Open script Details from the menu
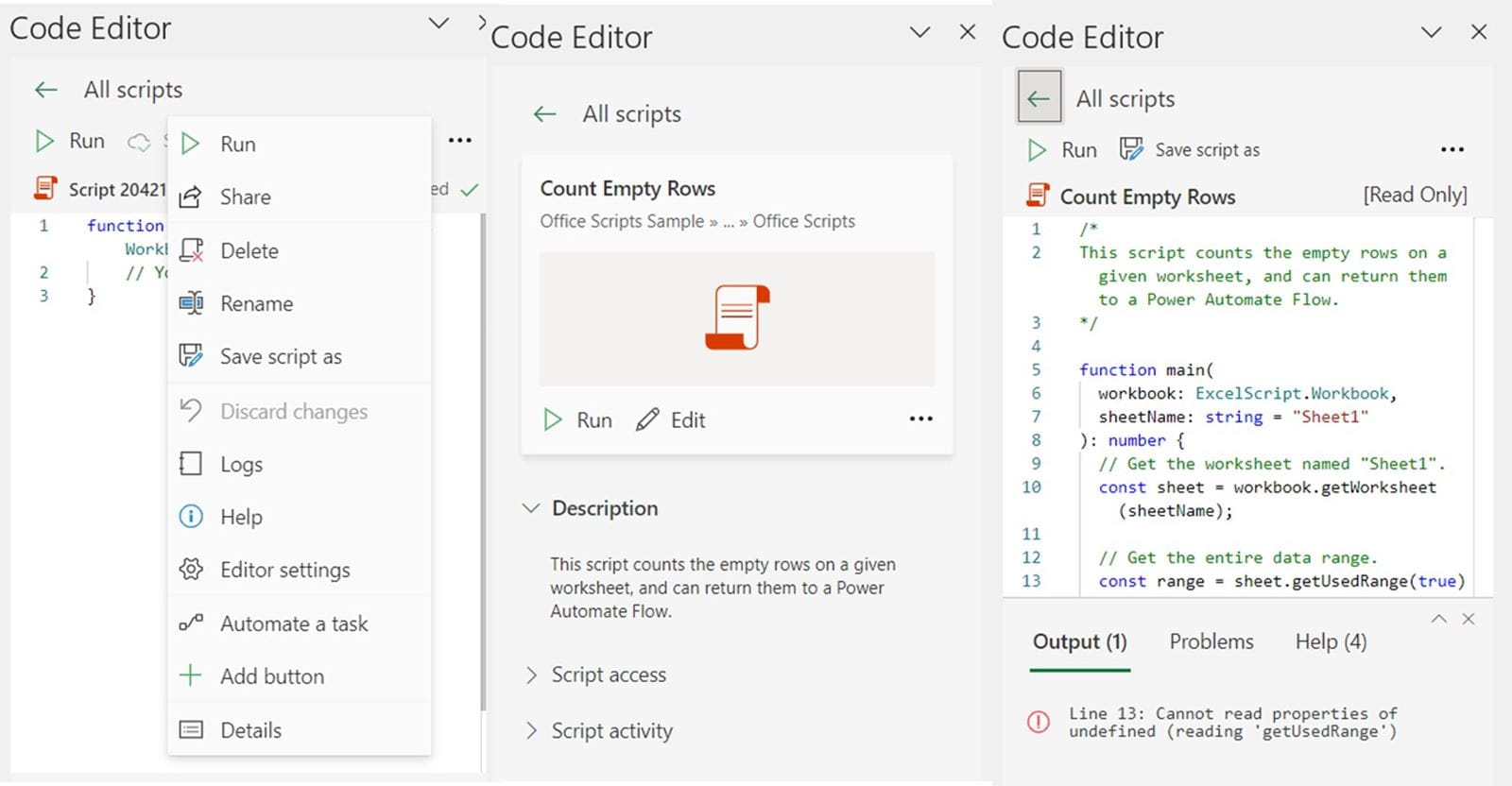 (250, 730)
